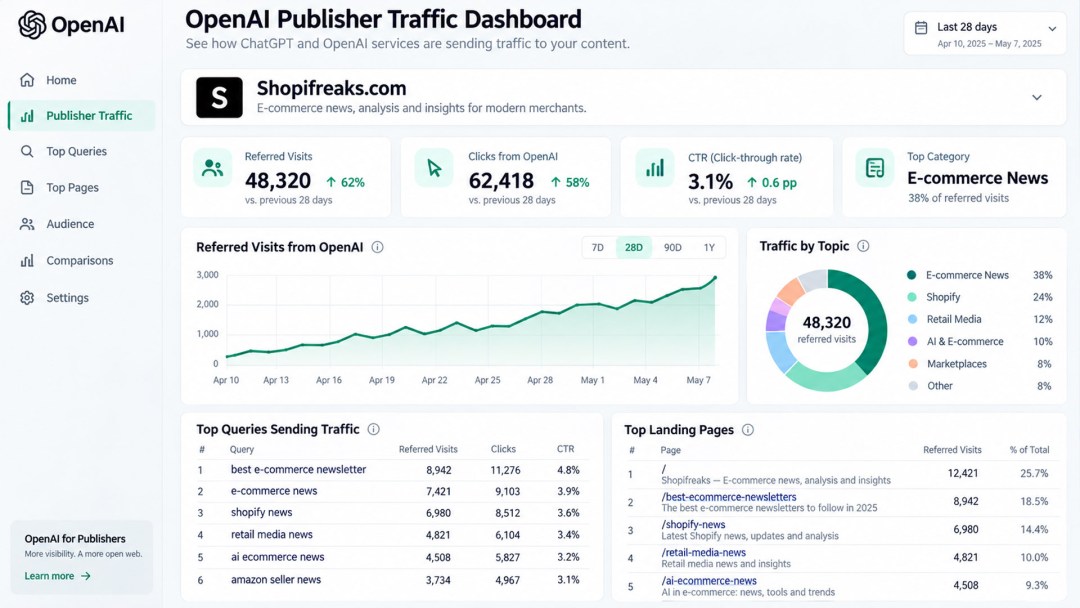The image size is (1080, 608).
Task: Click the Top Queries magnifier icon
Action: pyautogui.click(x=27, y=151)
